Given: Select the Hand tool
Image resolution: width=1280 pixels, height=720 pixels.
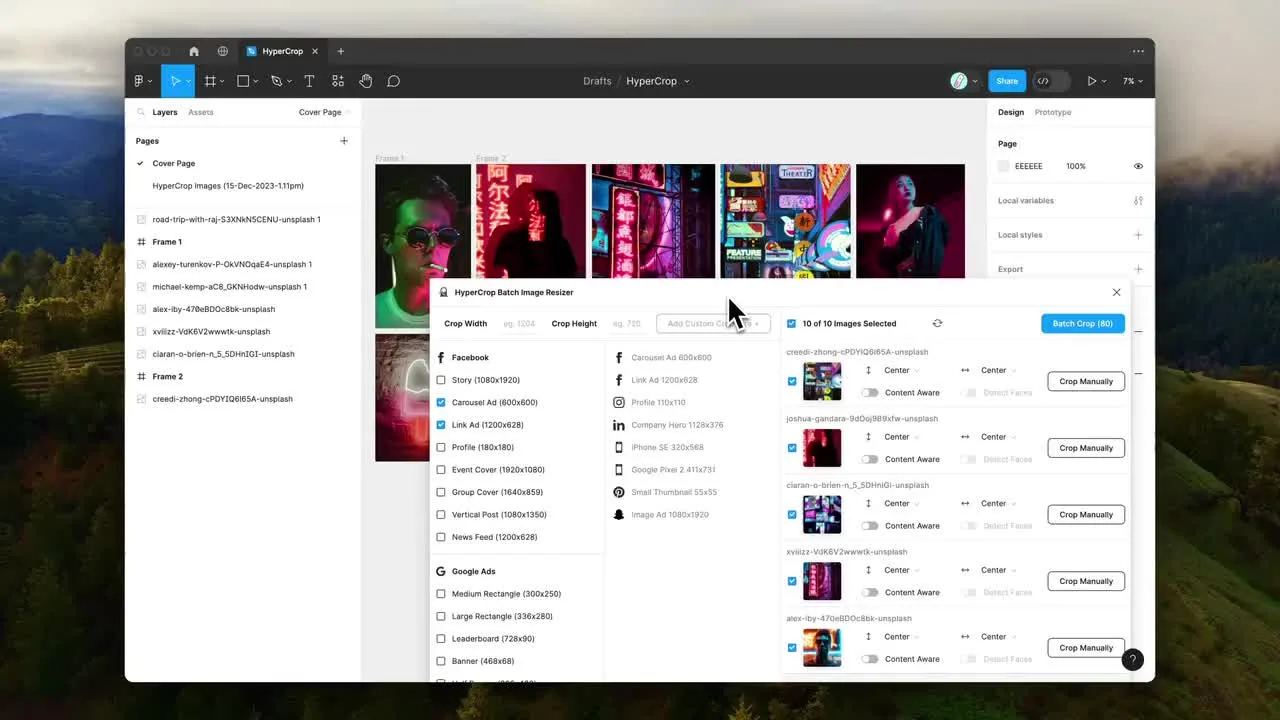Looking at the screenshot, I should [x=366, y=81].
